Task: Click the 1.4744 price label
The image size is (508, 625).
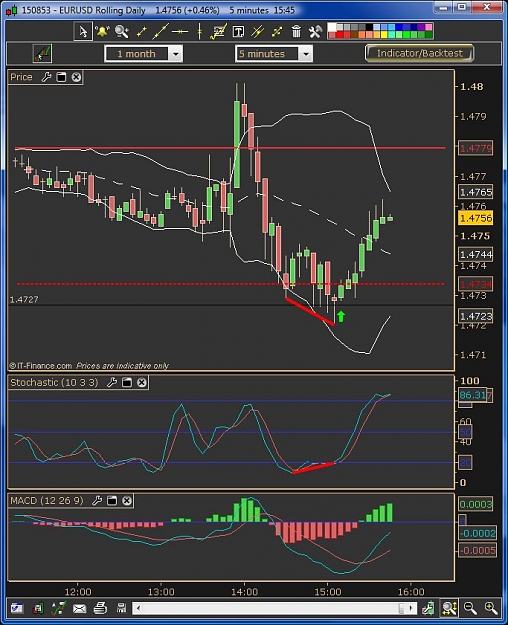Action: click(x=476, y=254)
